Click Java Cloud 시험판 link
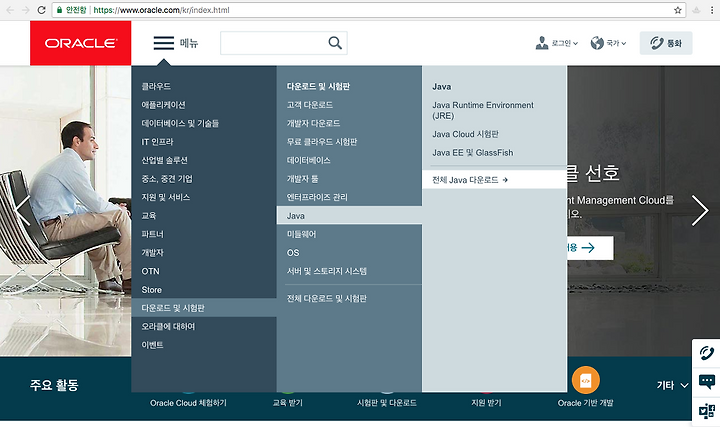Image resolution: width=720 pixels, height=427 pixels. pos(466,134)
